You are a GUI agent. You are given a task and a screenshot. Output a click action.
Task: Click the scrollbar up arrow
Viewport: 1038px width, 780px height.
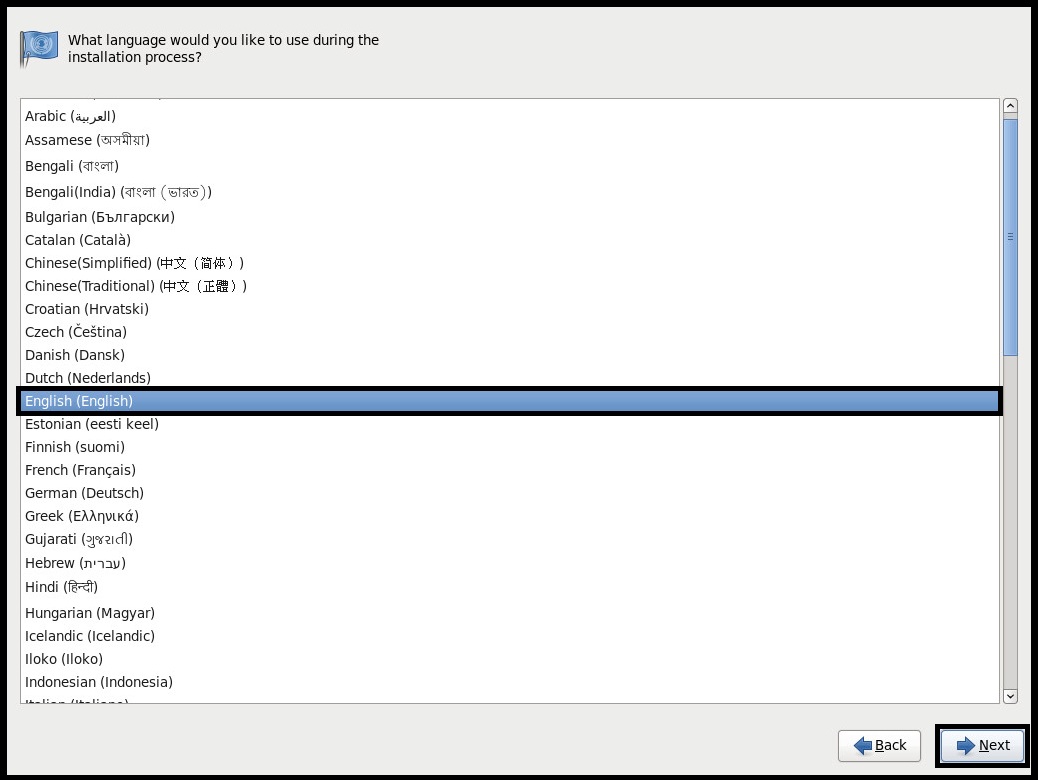point(1010,106)
